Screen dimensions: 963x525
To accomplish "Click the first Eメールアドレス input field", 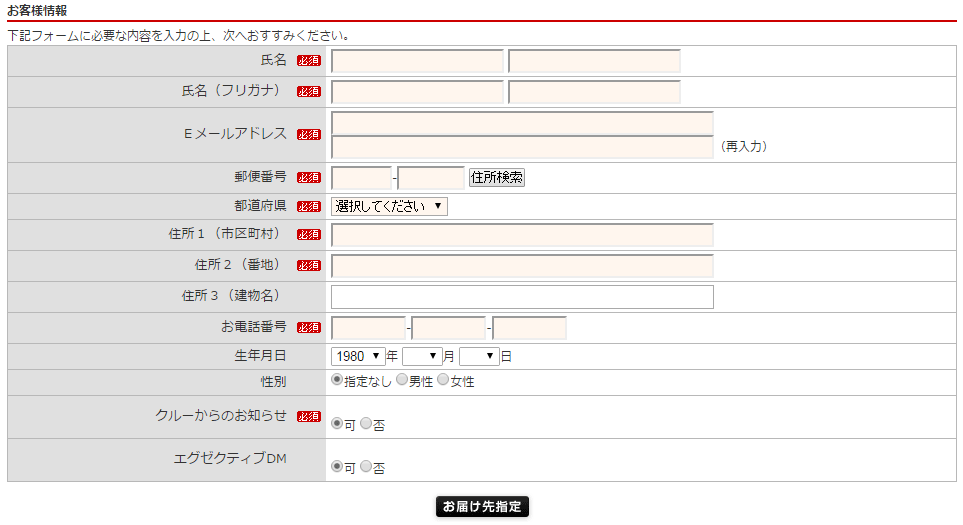I will 522,123.
